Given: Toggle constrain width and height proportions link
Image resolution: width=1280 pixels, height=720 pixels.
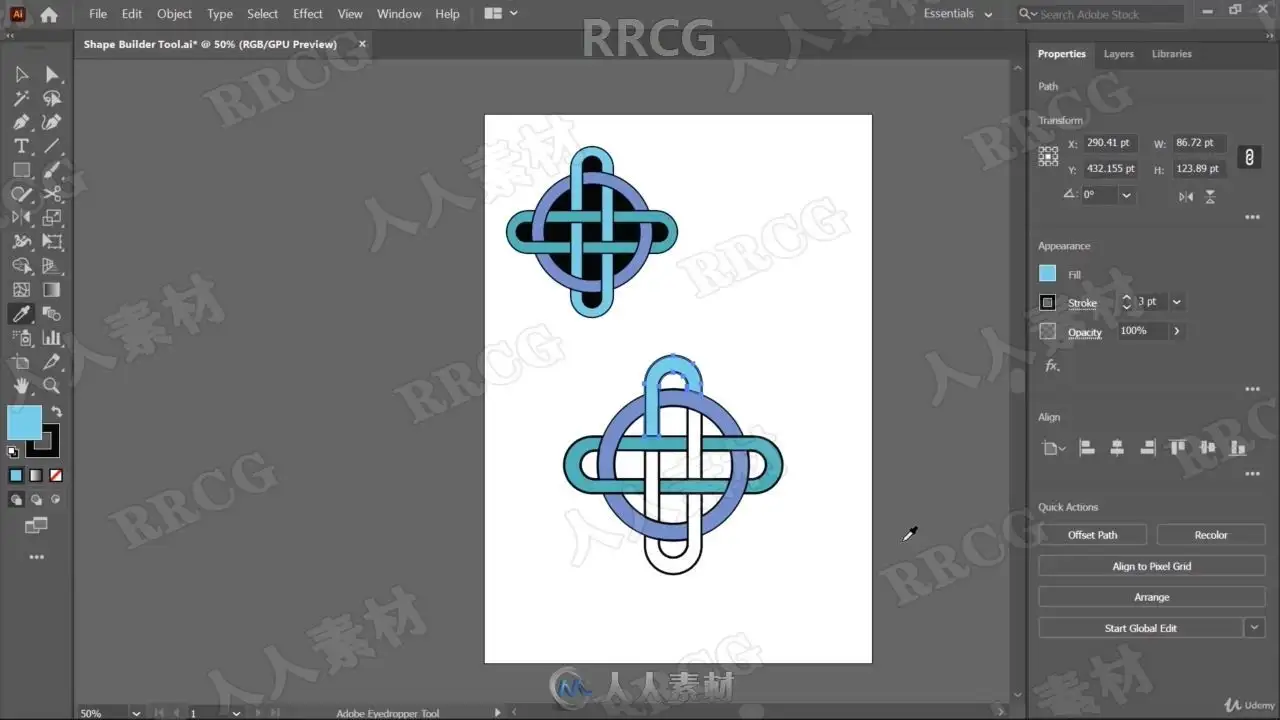Looking at the screenshot, I should tap(1248, 157).
